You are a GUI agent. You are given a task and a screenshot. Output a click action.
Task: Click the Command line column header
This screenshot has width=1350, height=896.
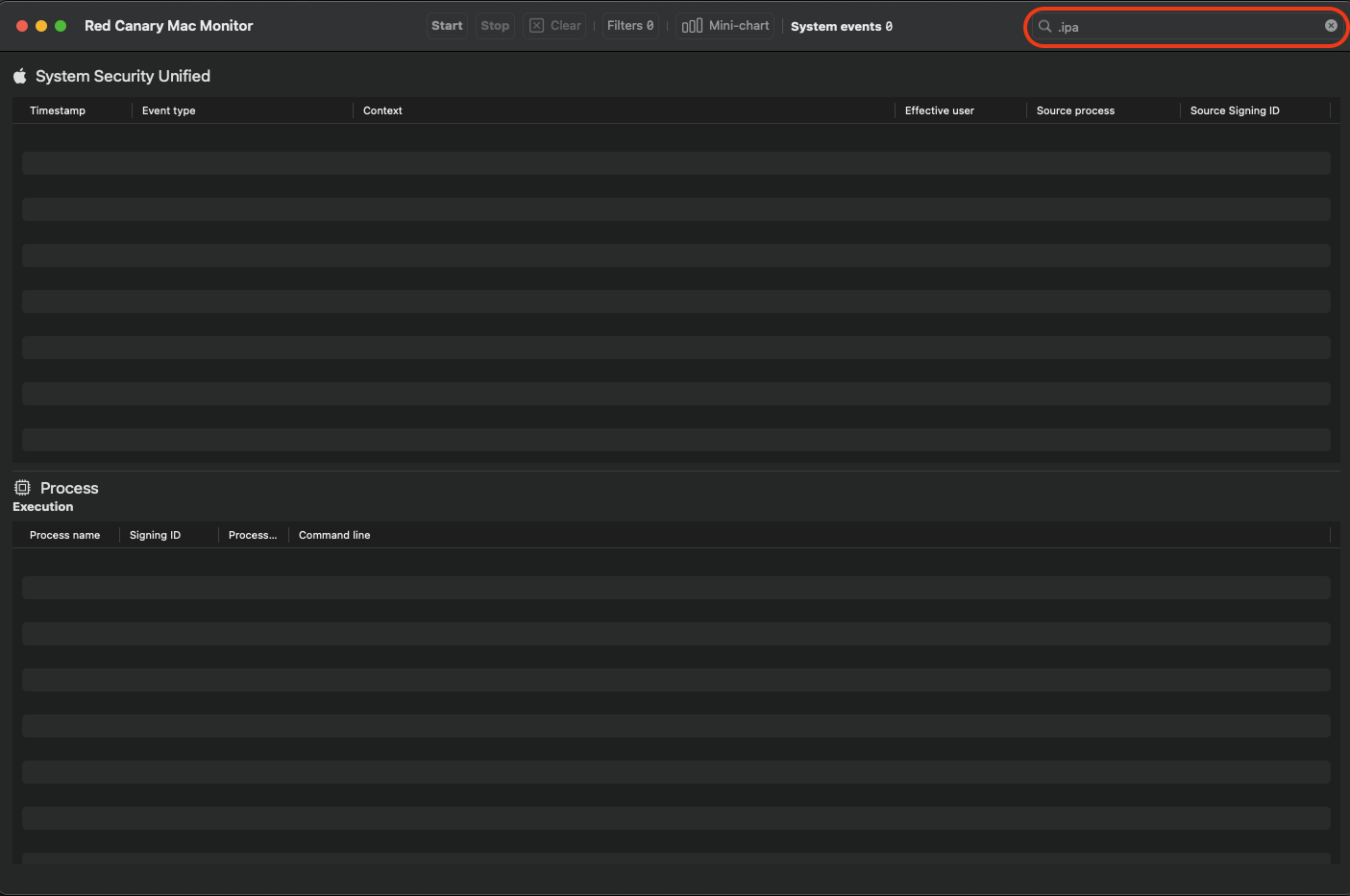click(334, 535)
